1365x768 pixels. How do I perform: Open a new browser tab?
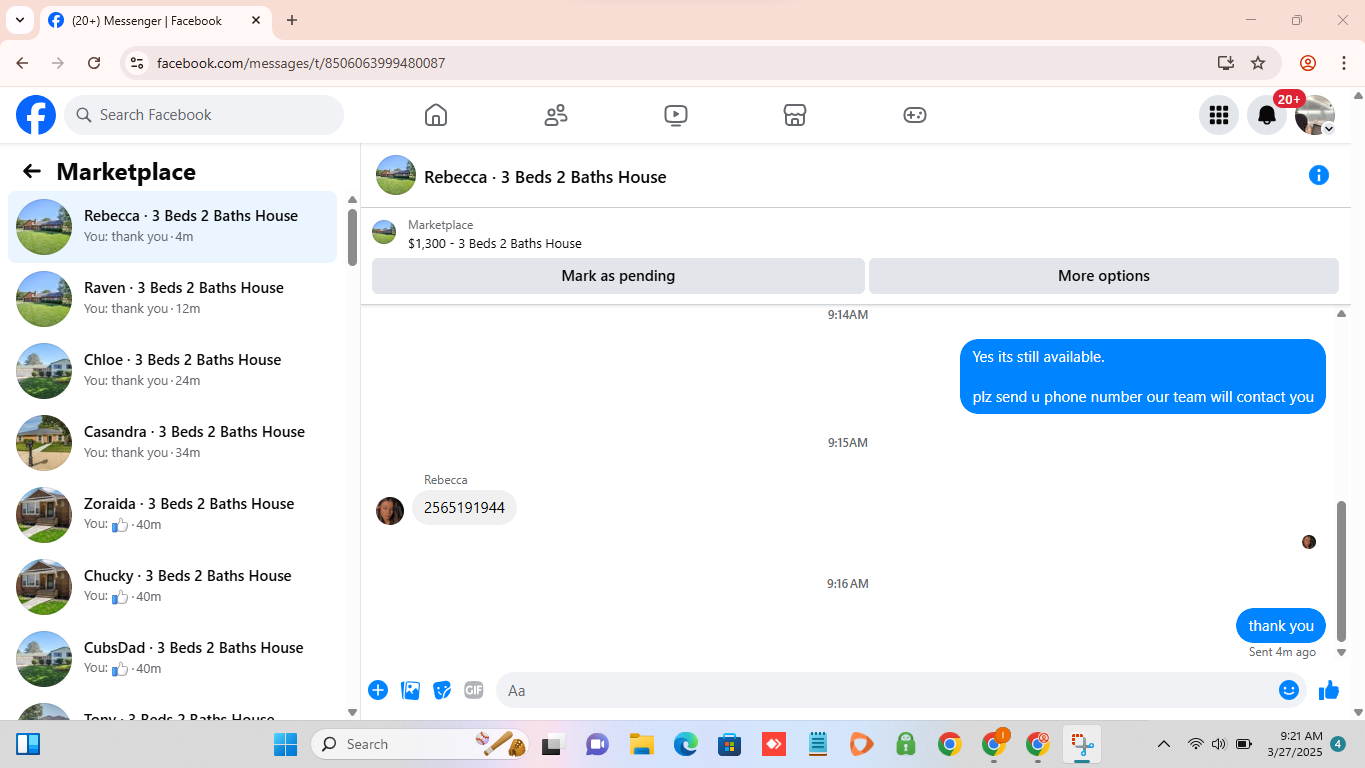tap(292, 20)
